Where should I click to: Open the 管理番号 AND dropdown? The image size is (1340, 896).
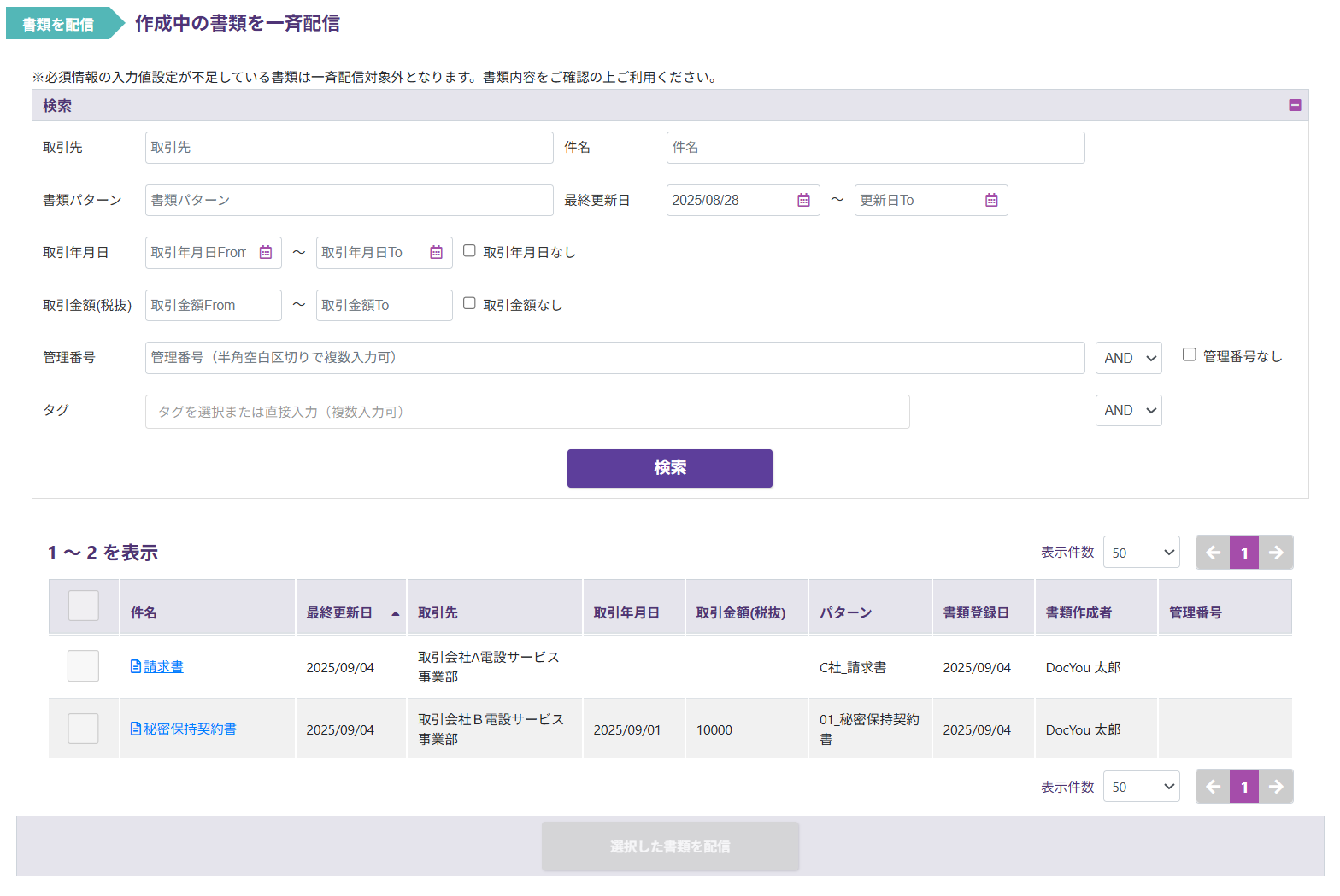[1128, 358]
